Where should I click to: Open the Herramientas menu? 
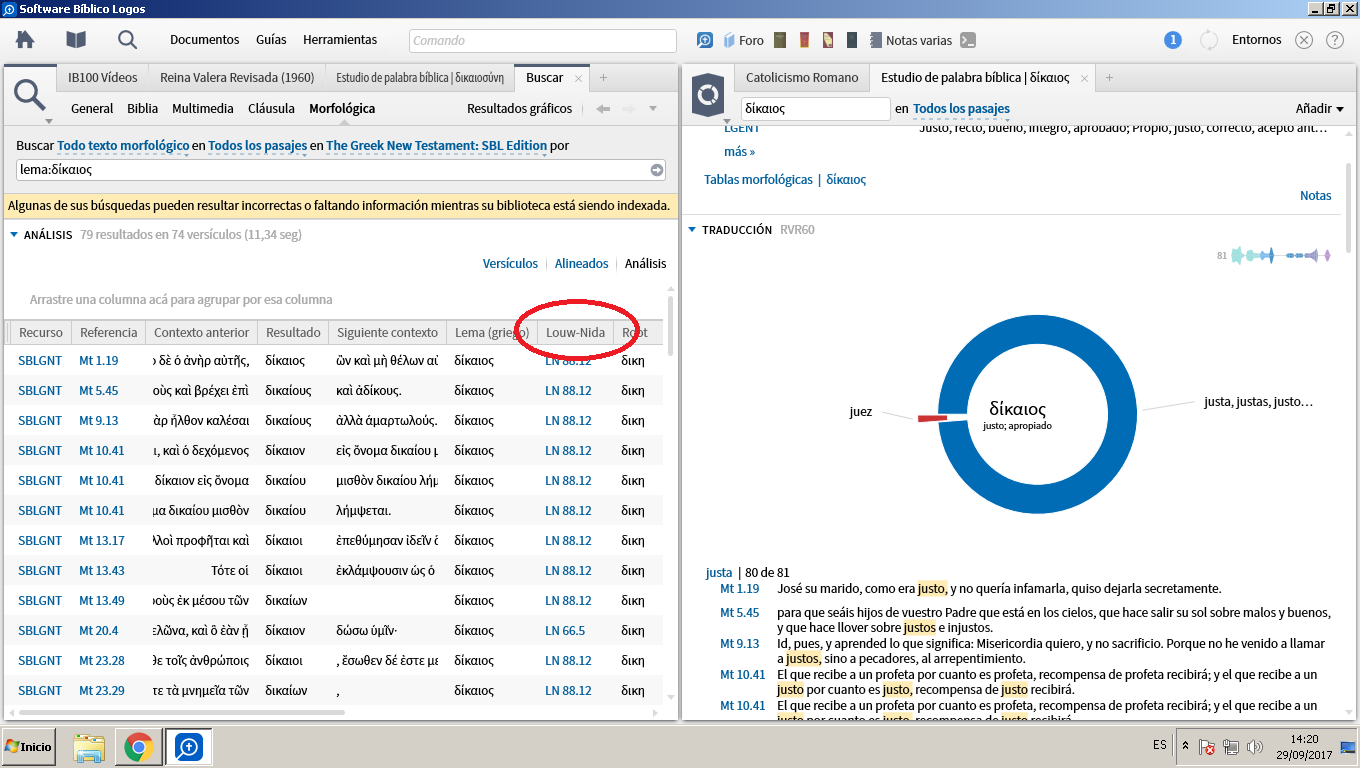pos(340,40)
